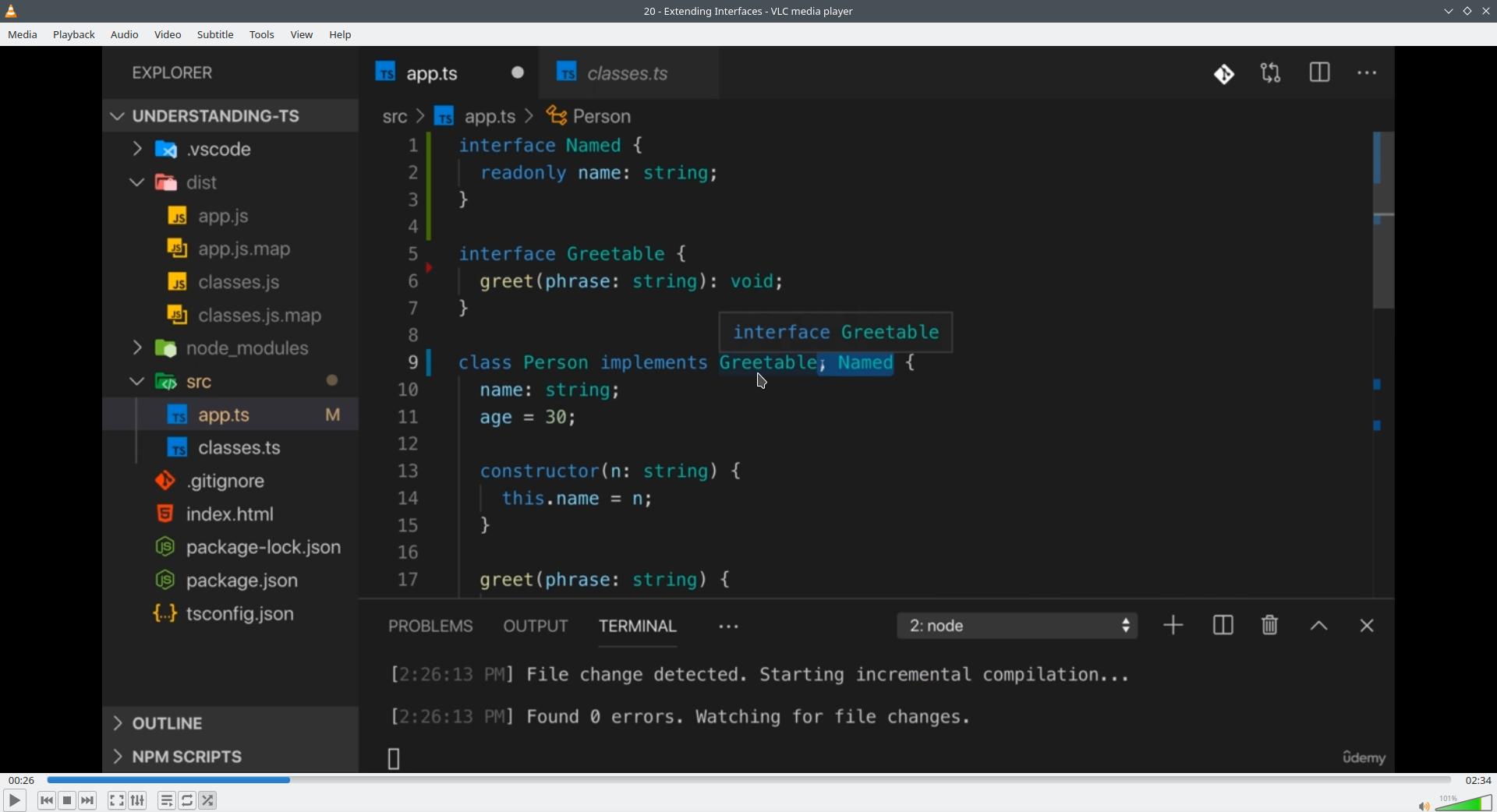Expand the .vscode folder
1497x812 pixels.
click(x=231, y=150)
